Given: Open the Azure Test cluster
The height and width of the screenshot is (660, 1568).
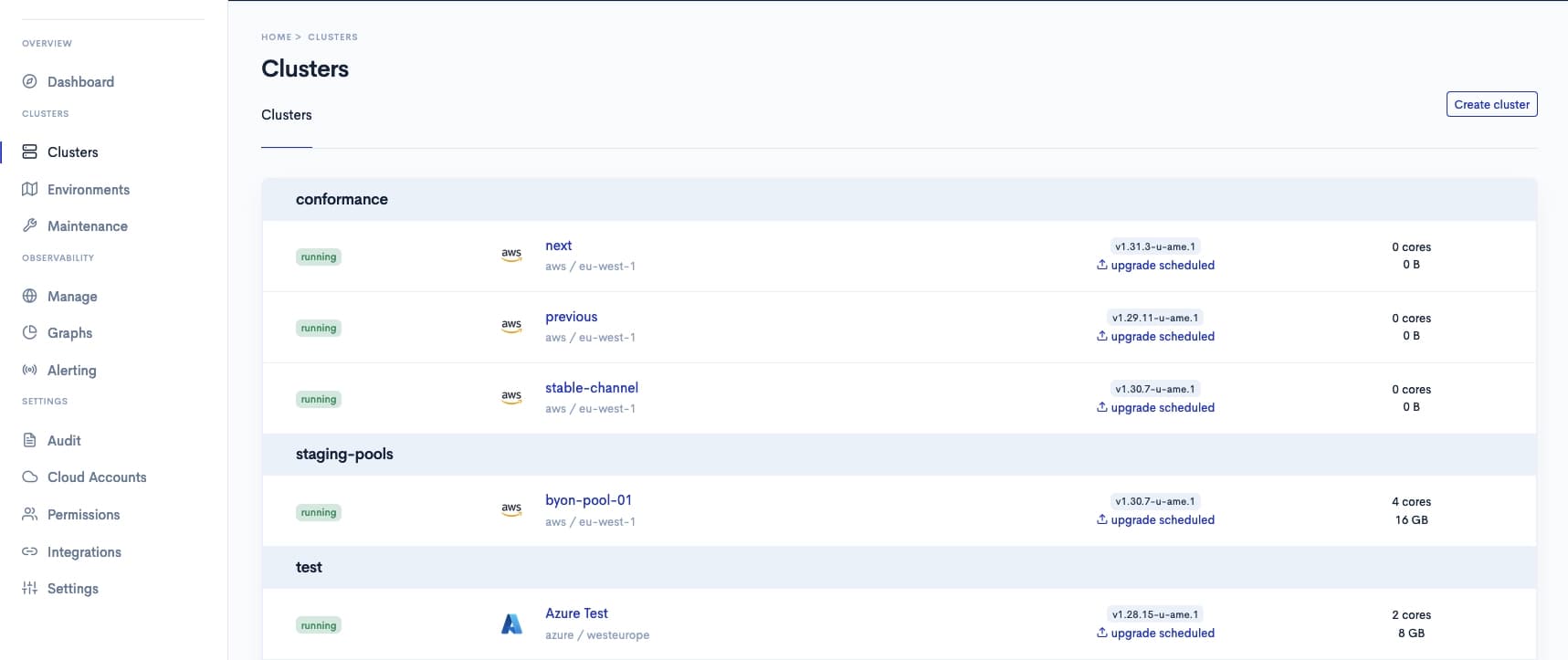Looking at the screenshot, I should click(576, 613).
